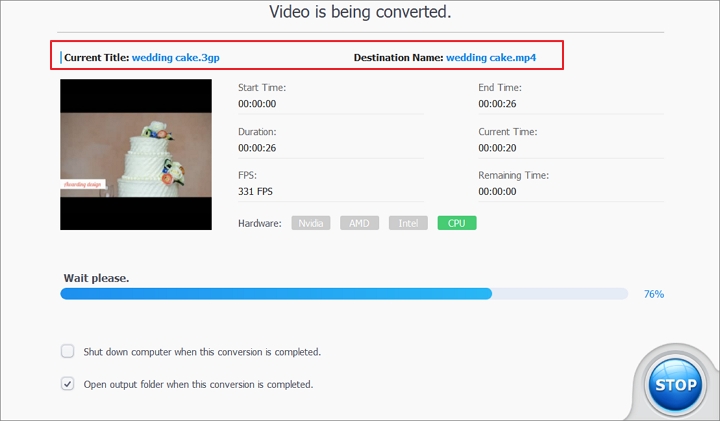
Task: Click the wedding cake.mp4 destination name
Action: click(491, 57)
